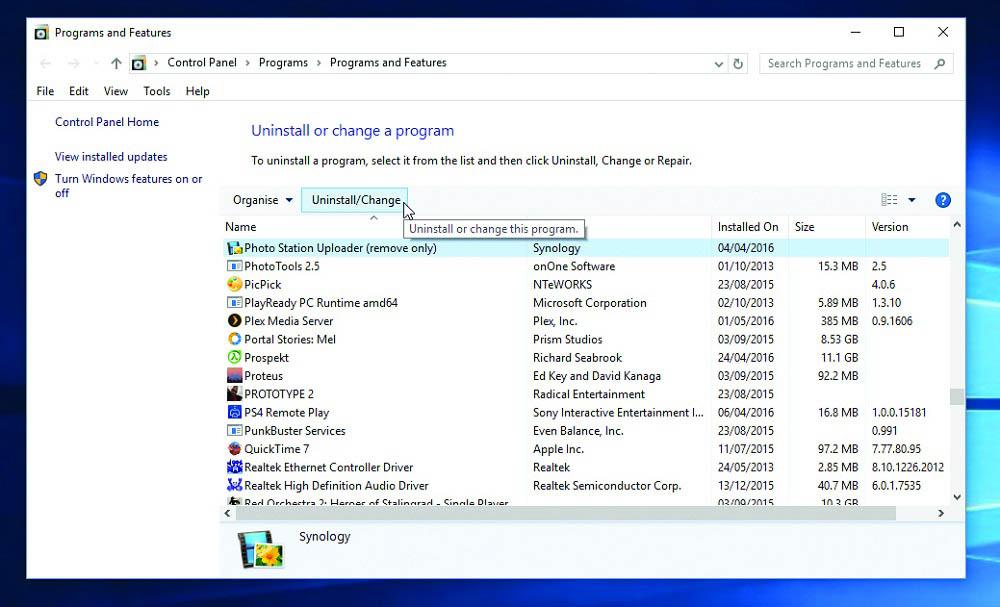Click the Portal Stories: Mel icon

(234, 339)
